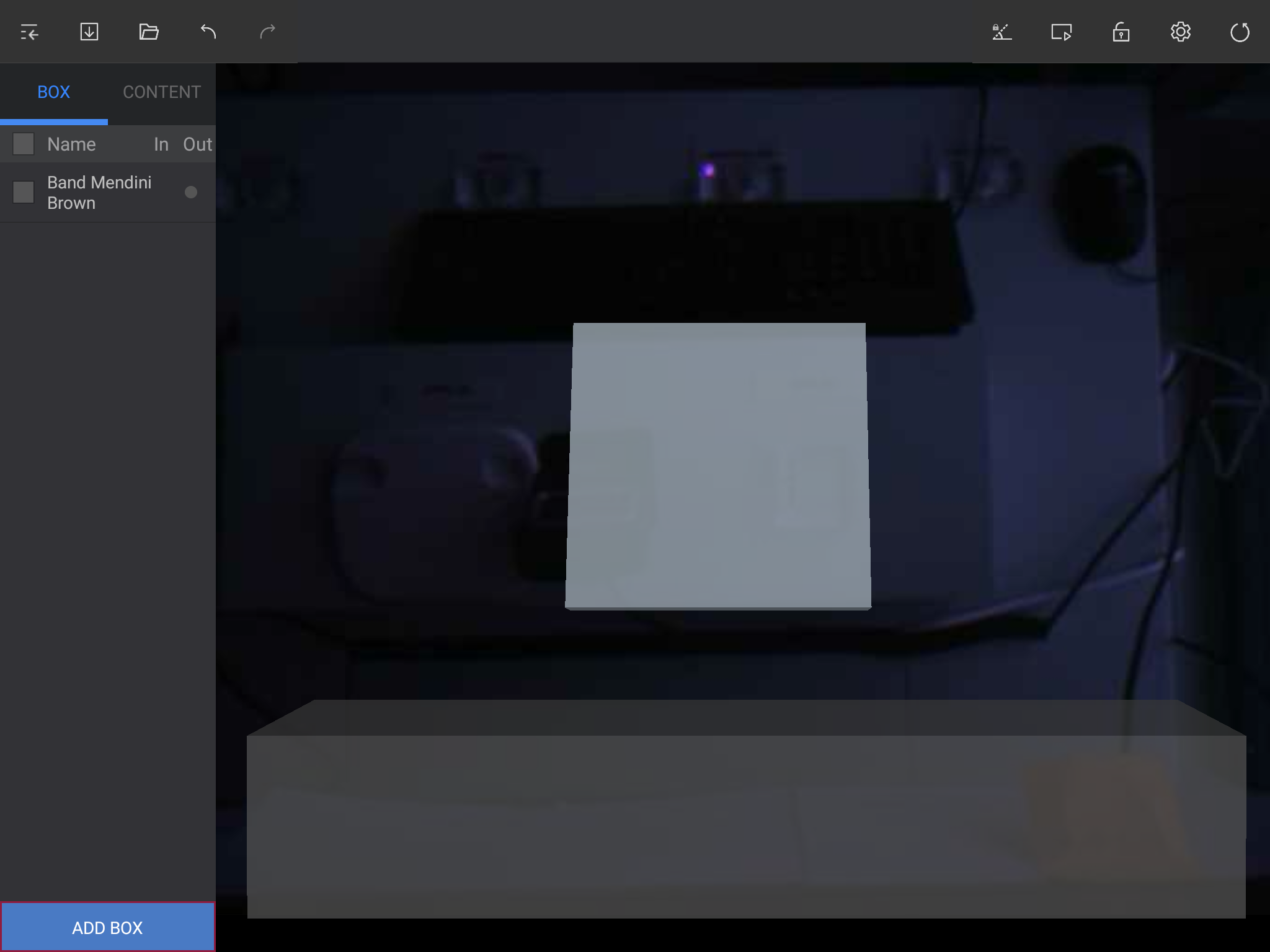Click the Out column header

pos(197,144)
